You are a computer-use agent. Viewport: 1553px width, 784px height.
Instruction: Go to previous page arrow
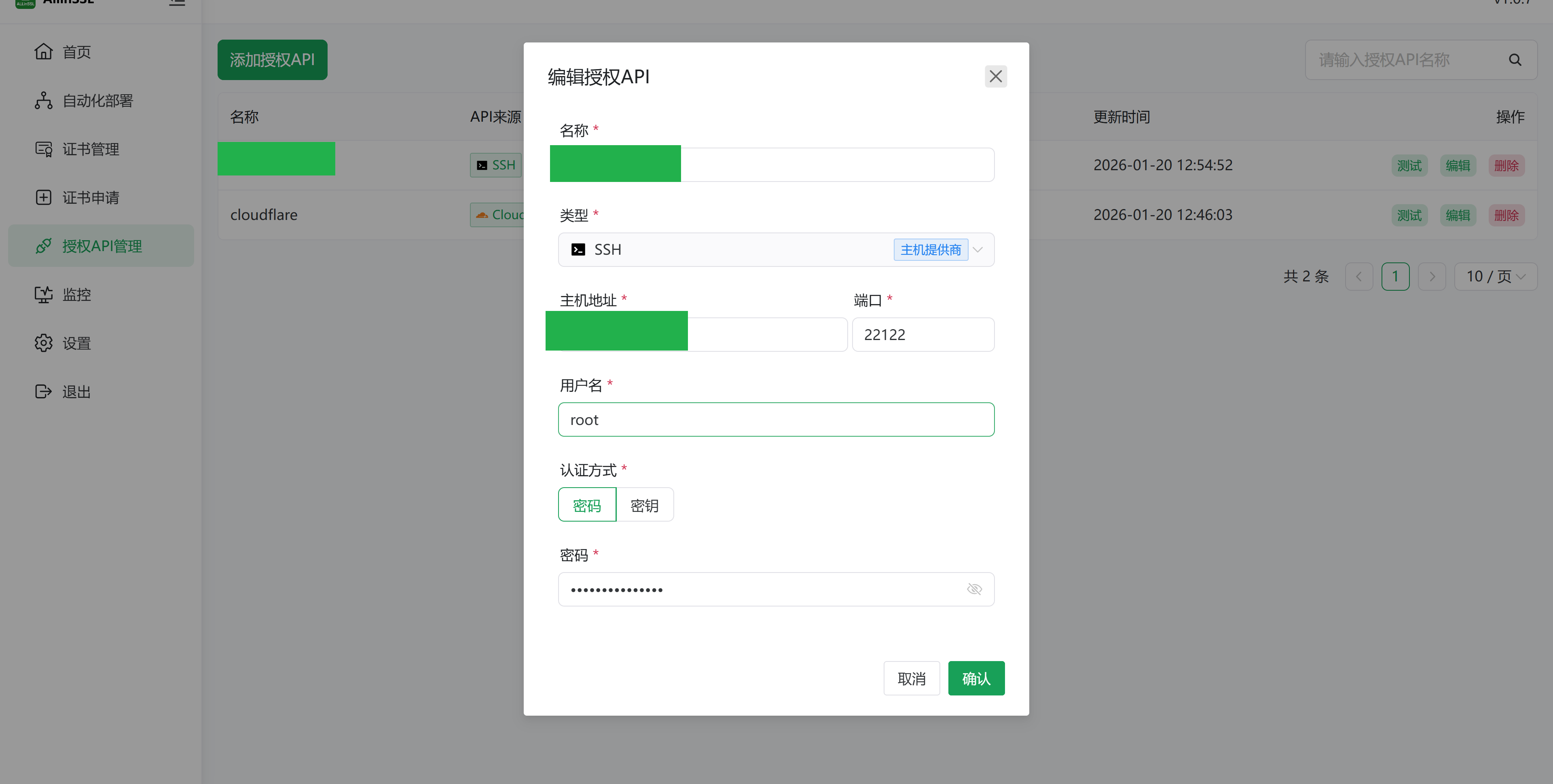pos(1359,277)
